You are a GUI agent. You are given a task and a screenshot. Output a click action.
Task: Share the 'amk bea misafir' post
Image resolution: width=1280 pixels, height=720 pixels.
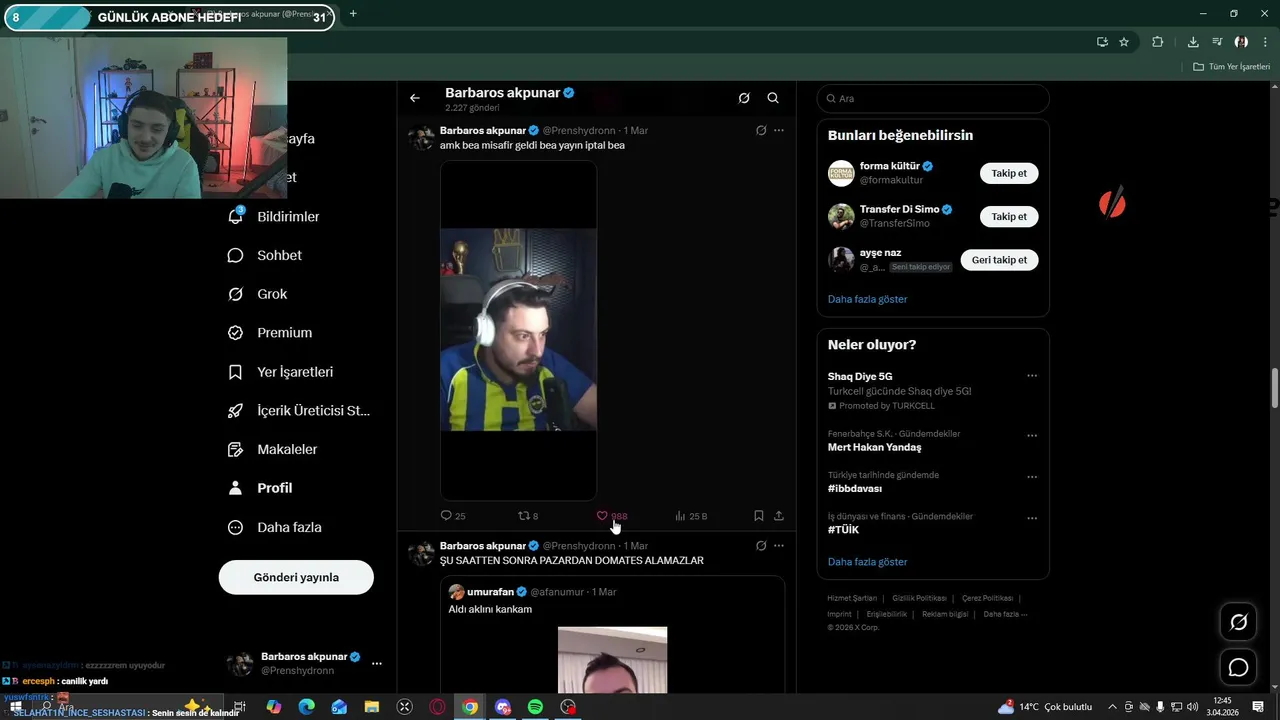[x=779, y=516]
